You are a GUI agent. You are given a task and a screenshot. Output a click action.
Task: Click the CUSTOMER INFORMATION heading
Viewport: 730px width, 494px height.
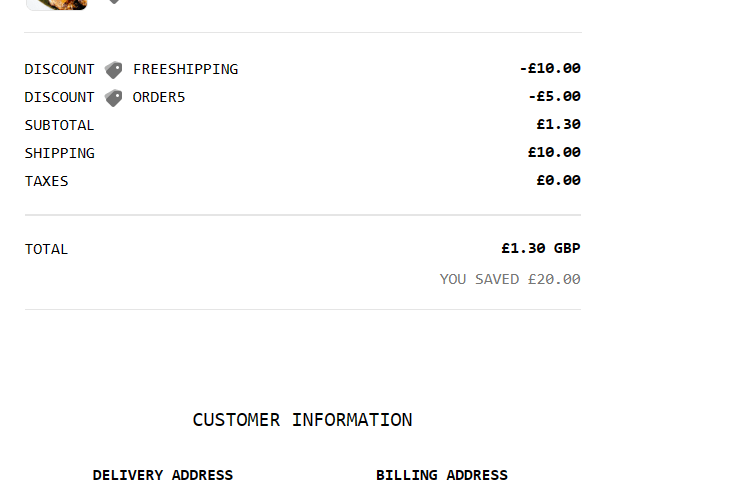click(302, 420)
